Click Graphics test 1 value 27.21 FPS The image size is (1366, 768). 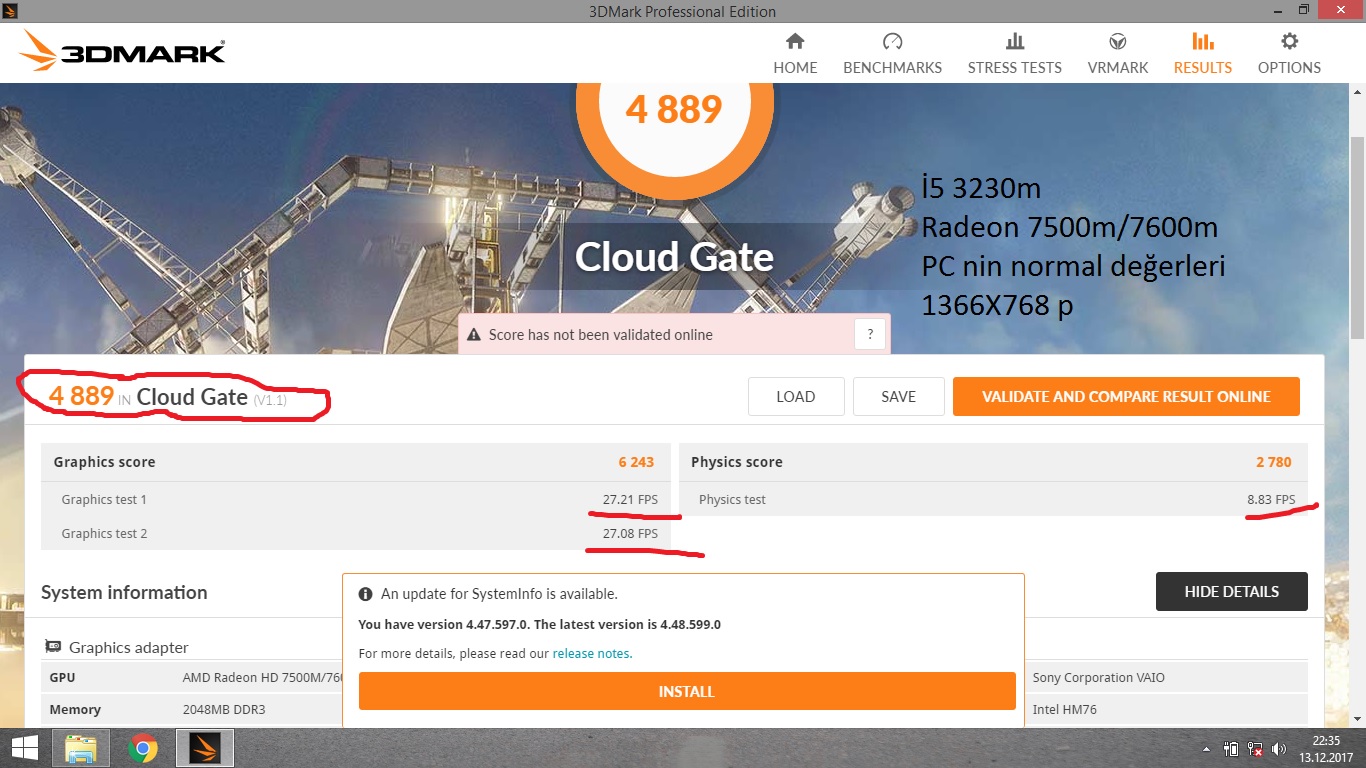click(630, 499)
